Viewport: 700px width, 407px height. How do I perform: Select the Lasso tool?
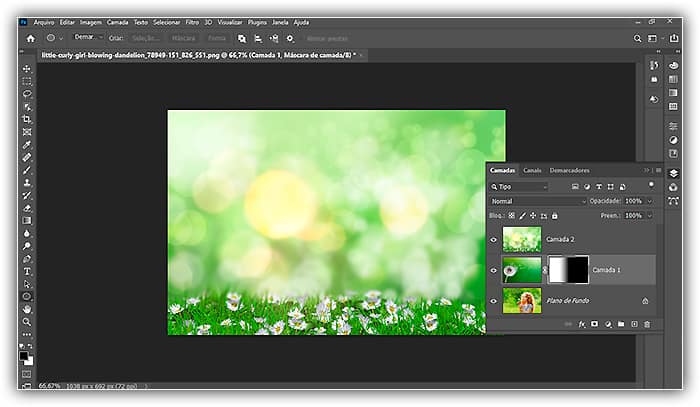(27, 94)
